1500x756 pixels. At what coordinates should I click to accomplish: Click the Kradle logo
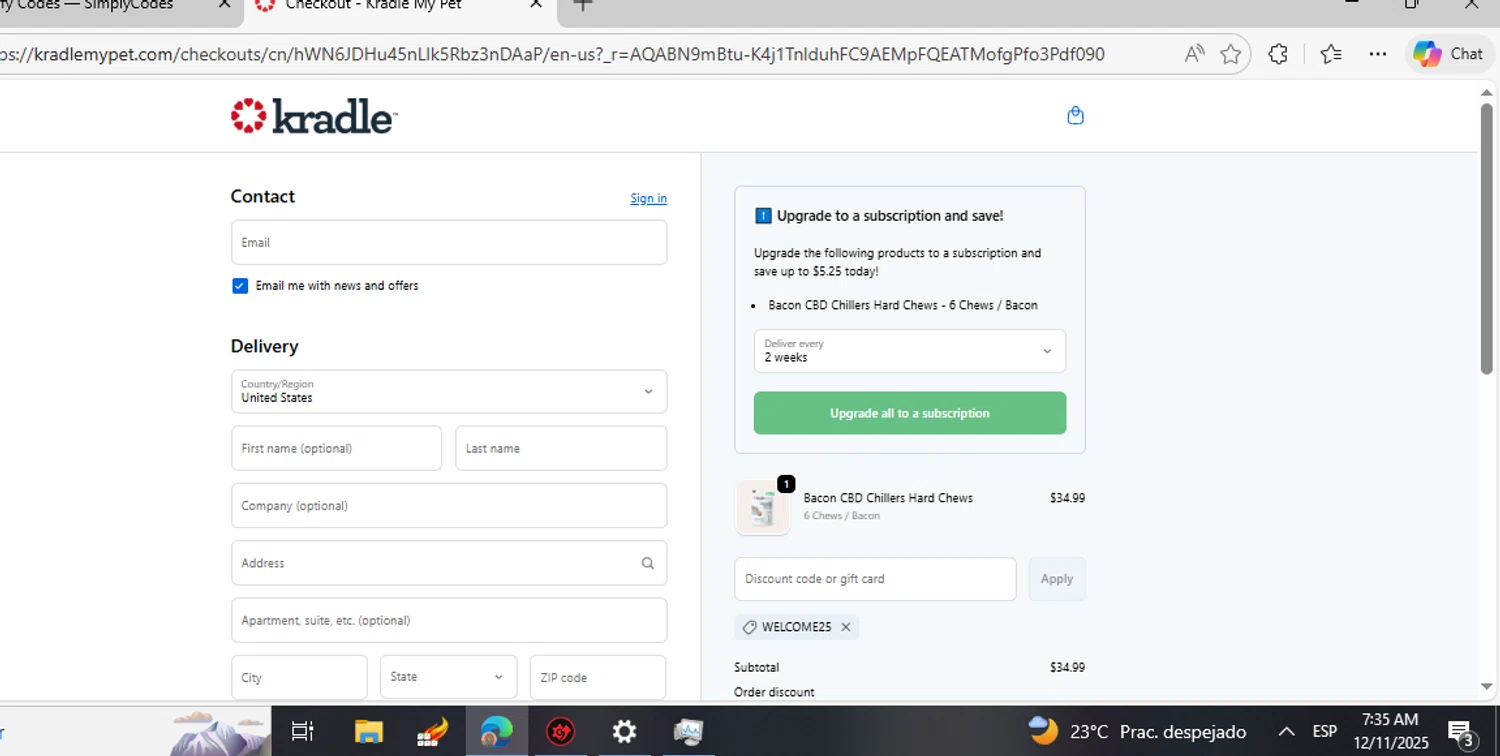click(314, 116)
